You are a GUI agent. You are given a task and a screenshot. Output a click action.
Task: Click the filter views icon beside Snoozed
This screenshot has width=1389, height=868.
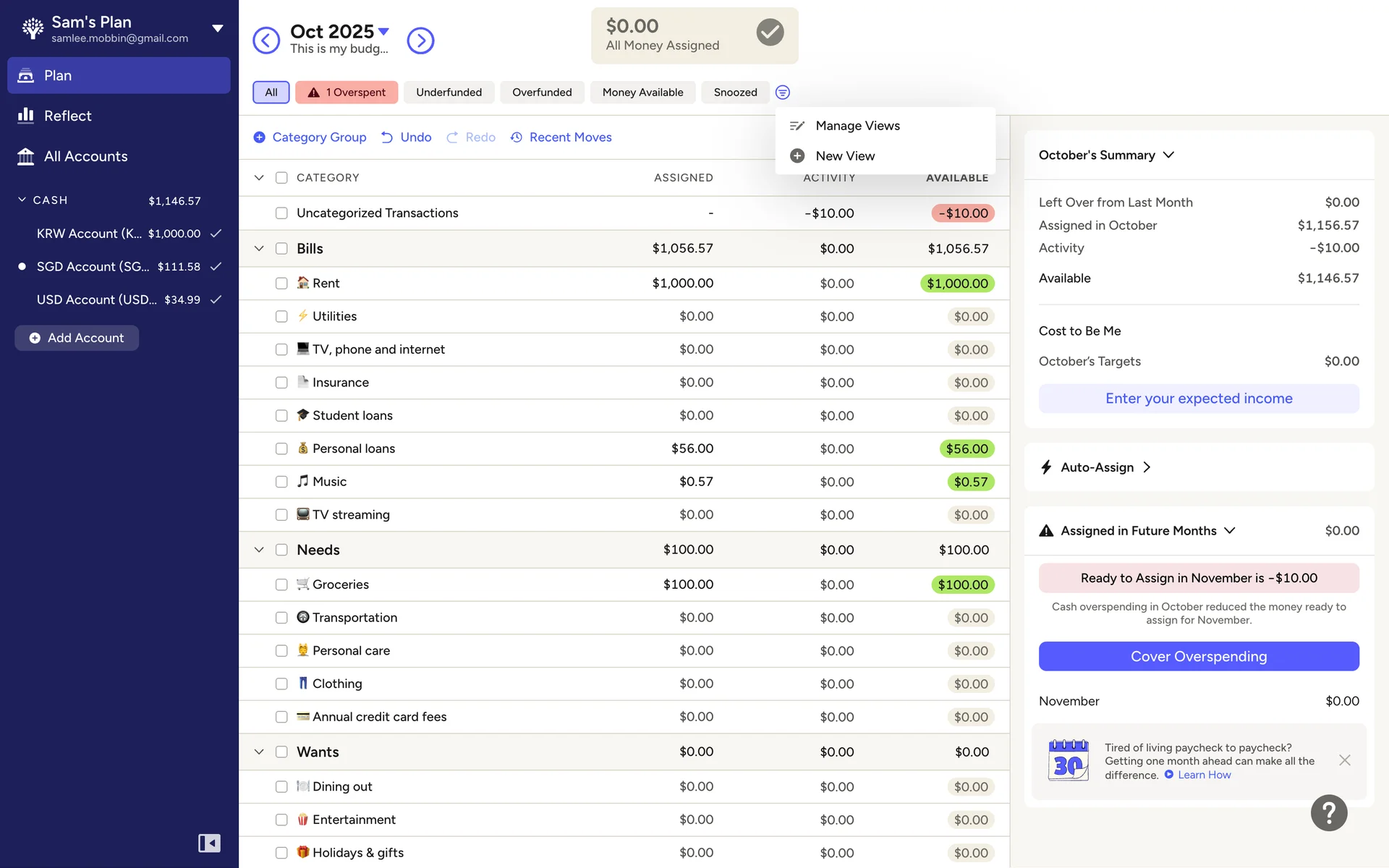782,93
